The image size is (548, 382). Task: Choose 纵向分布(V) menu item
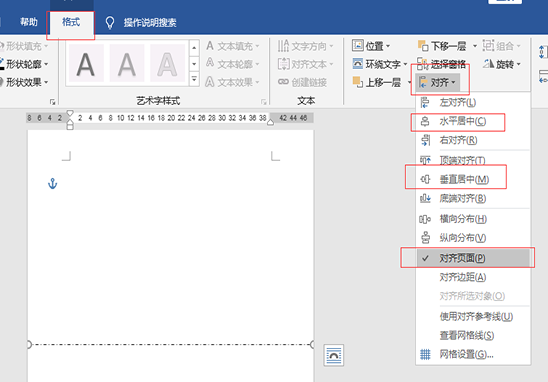click(473, 238)
